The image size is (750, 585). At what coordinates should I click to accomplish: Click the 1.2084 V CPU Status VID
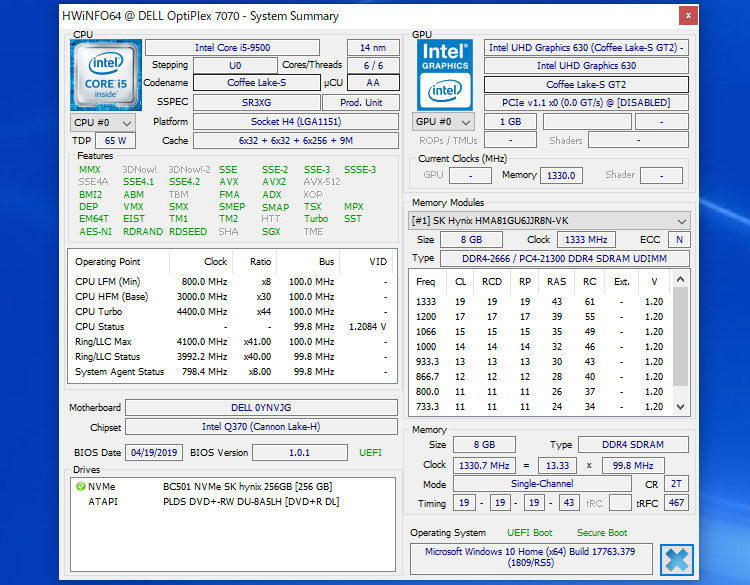point(367,327)
